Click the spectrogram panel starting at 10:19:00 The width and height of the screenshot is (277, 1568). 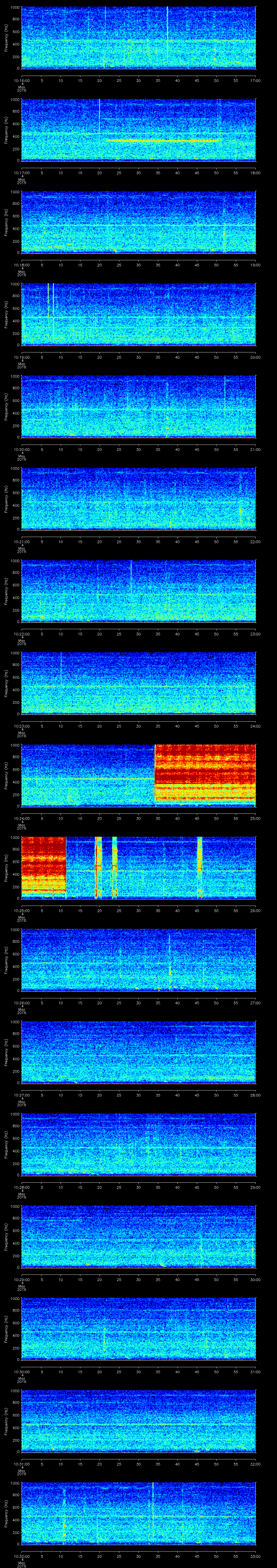[139, 314]
